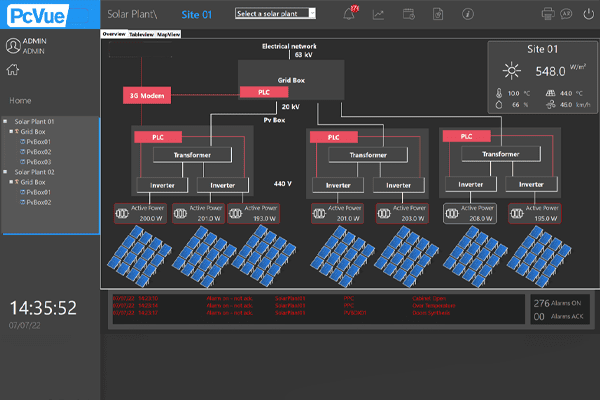Switch to the Tableview tab
Screen dimensions: 600x400
141,33
